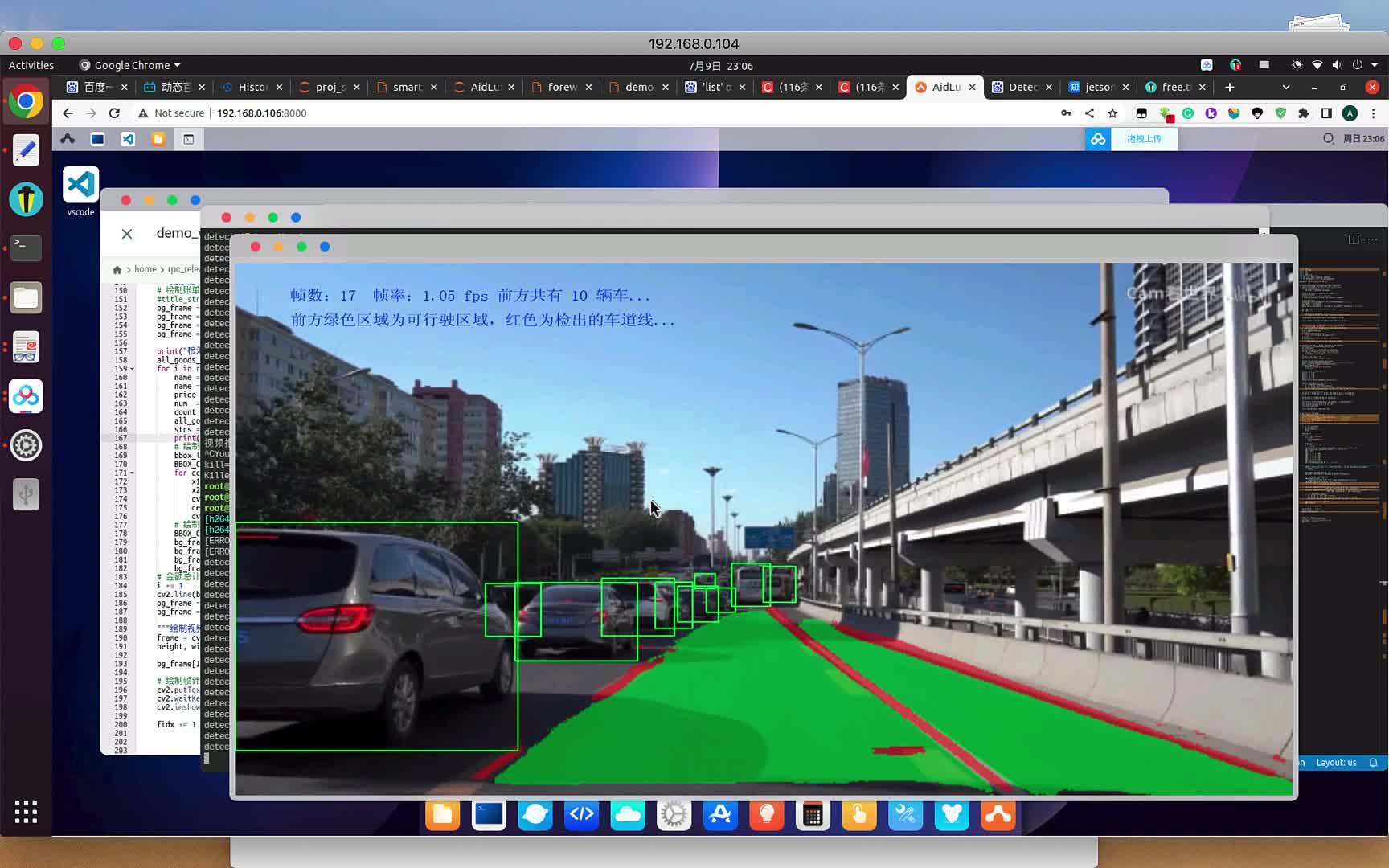Open the Terminal app in the AidLux dock
This screenshot has width=1389, height=868.
[489, 814]
